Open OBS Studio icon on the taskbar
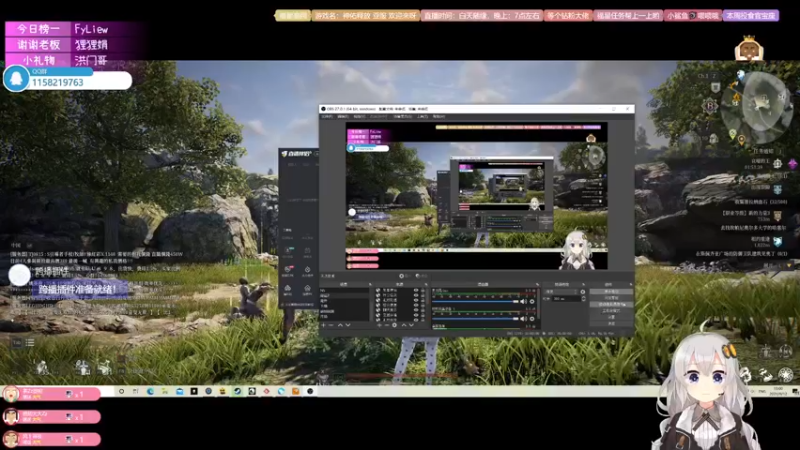Screen dimensions: 800x450 point(310,391)
